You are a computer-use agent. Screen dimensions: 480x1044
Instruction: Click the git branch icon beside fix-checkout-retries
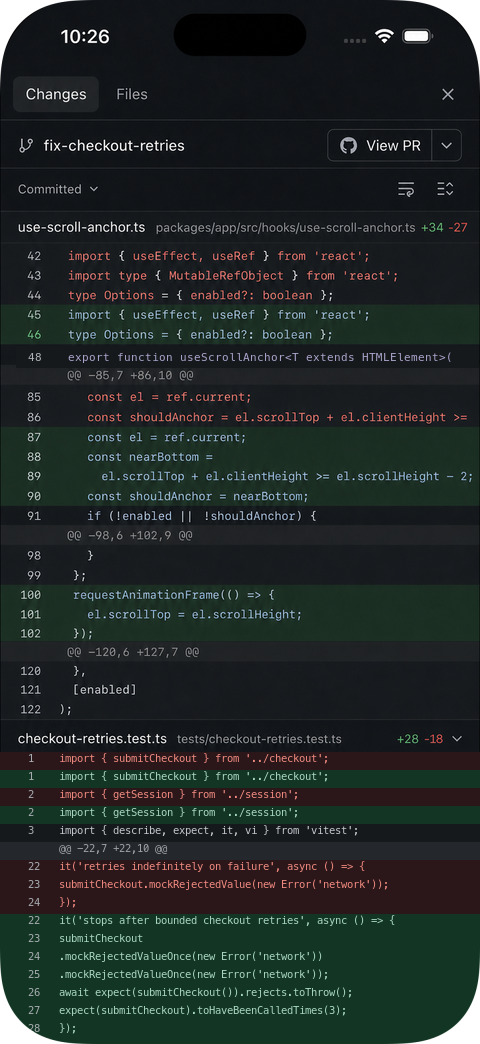[26, 146]
